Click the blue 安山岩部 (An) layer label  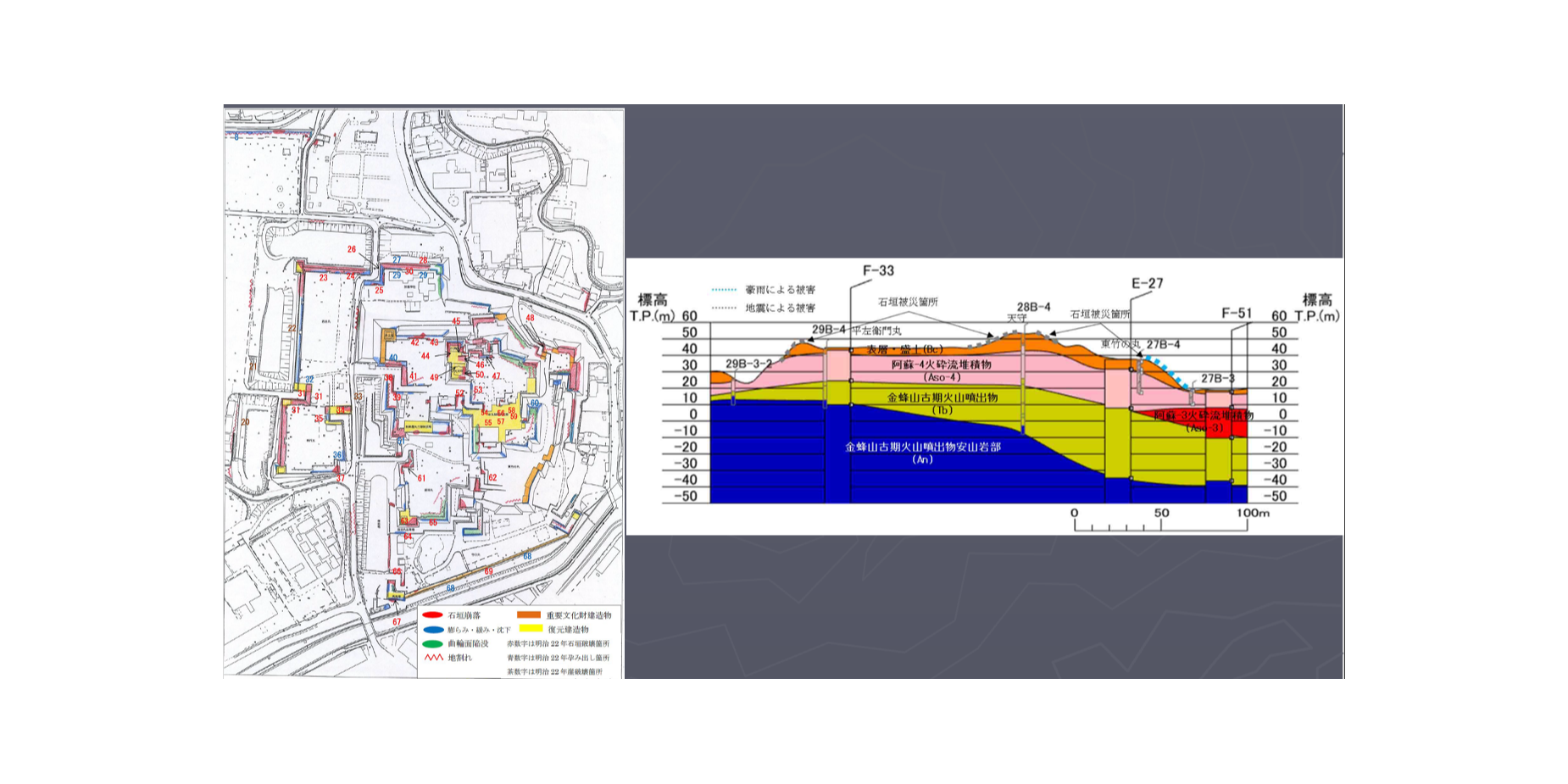922,448
